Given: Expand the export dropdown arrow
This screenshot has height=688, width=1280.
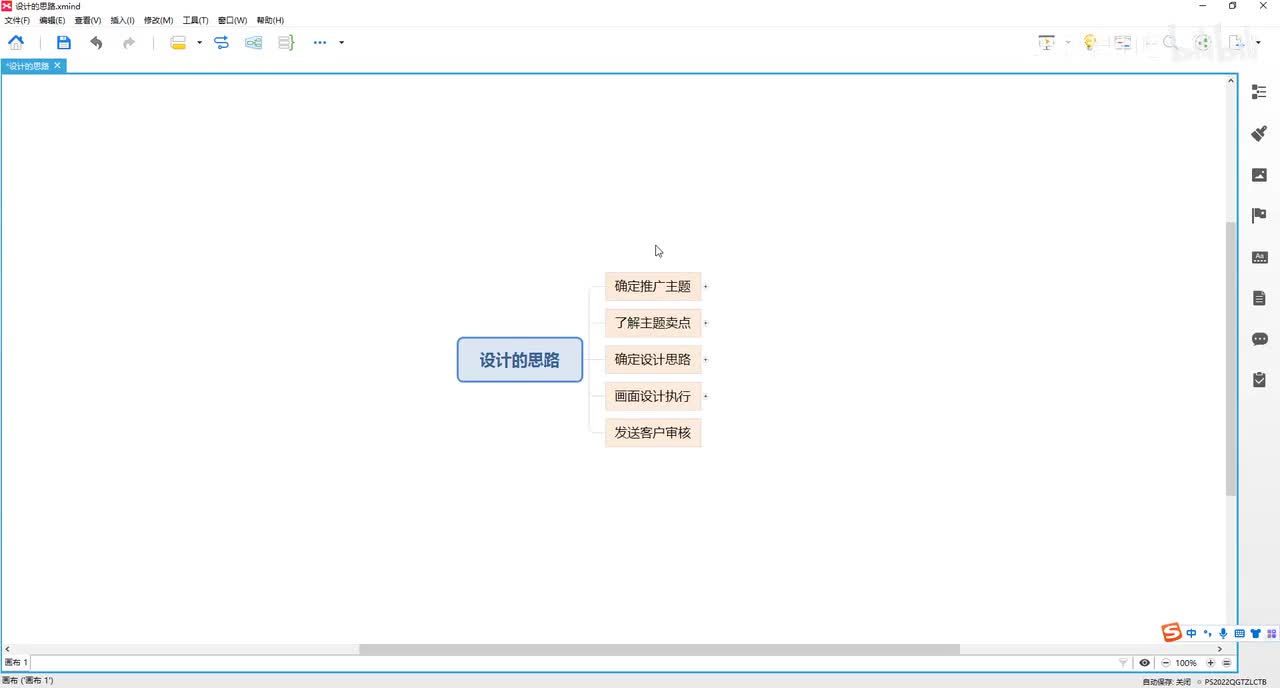Looking at the screenshot, I should pyautogui.click(x=1258, y=43).
